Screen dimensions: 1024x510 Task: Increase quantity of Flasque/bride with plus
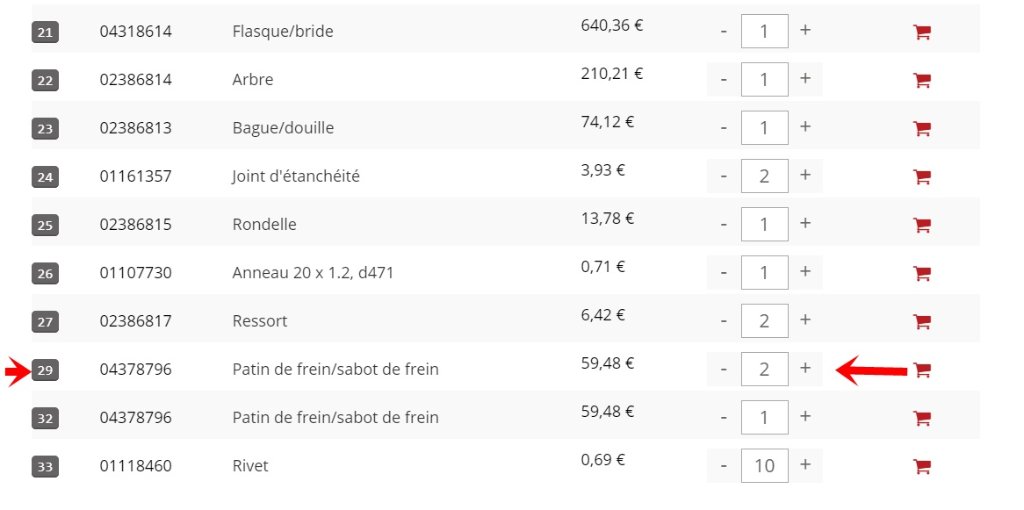805,30
